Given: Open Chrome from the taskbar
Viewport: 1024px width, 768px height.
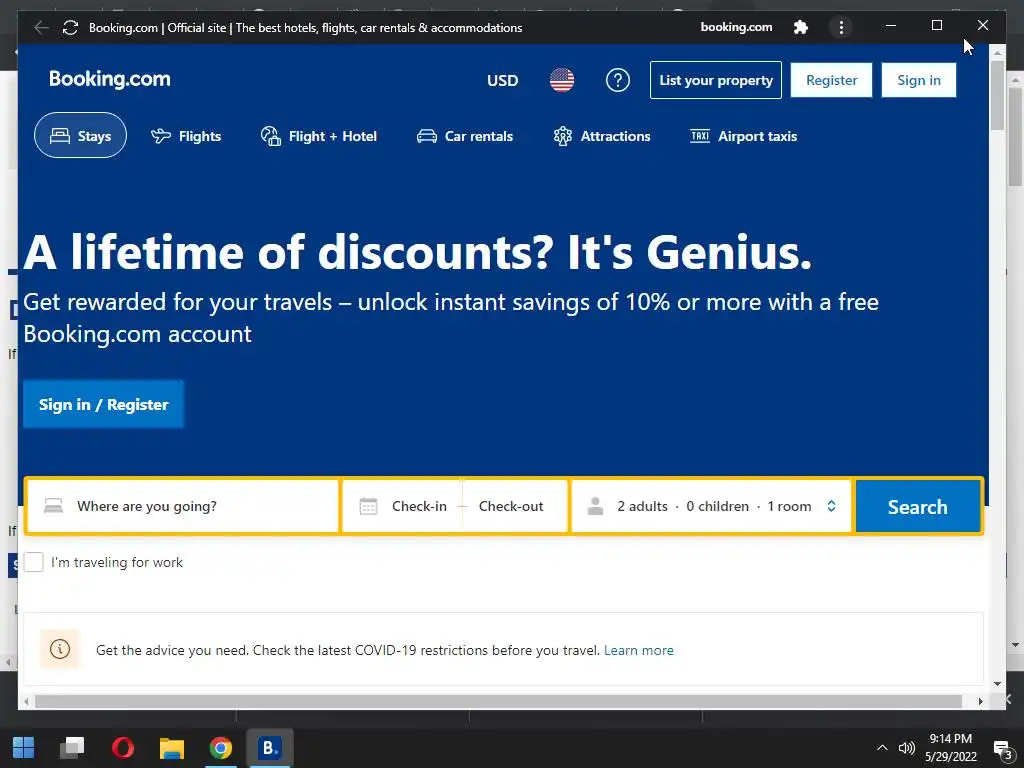Looking at the screenshot, I should pos(221,748).
